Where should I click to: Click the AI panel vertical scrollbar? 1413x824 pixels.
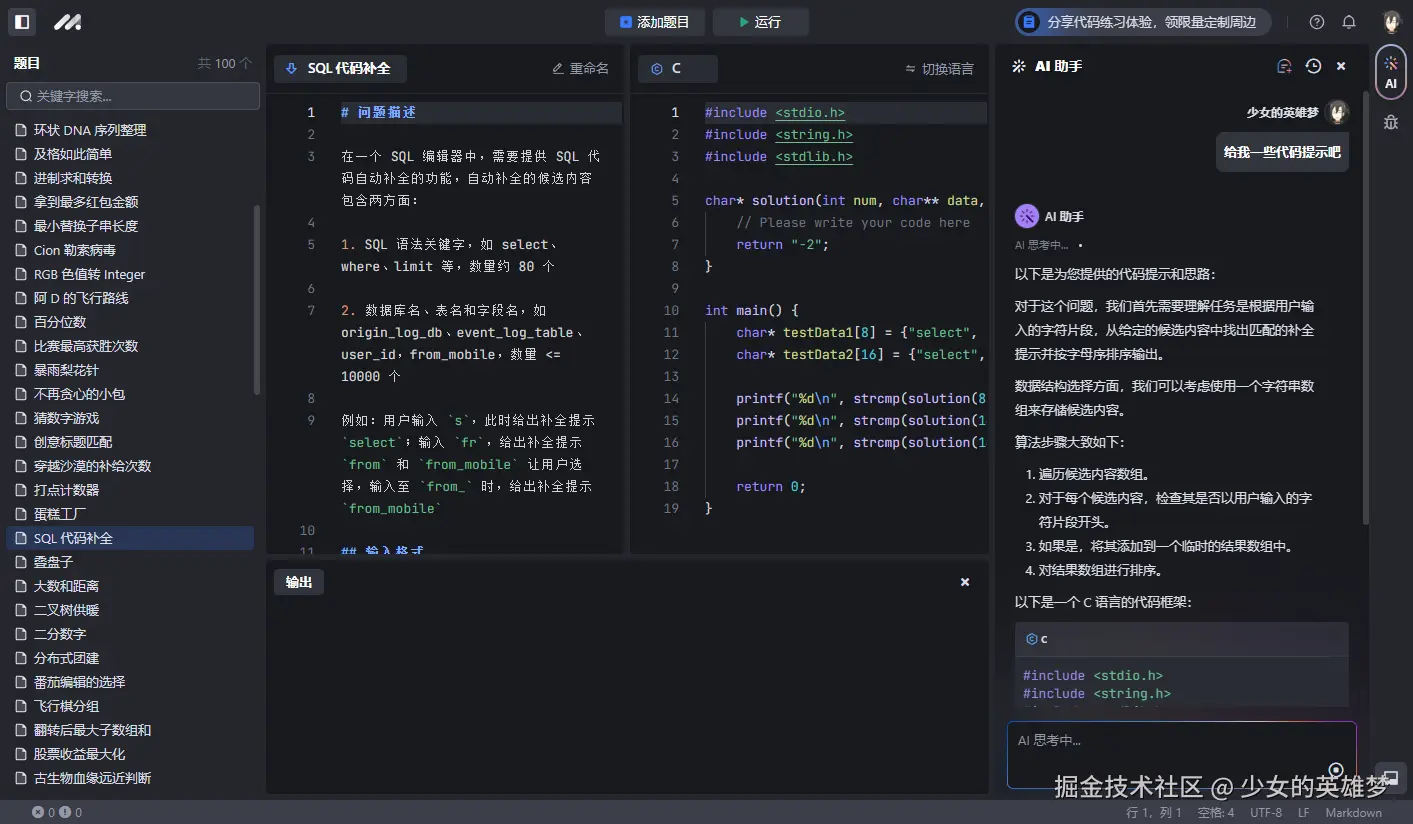click(x=1366, y=310)
